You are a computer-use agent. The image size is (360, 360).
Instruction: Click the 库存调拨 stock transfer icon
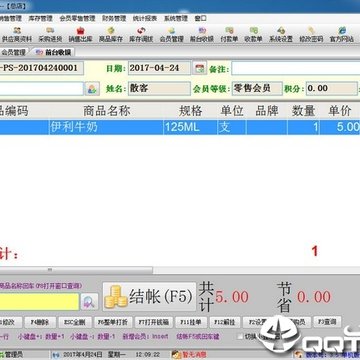(x=141, y=35)
